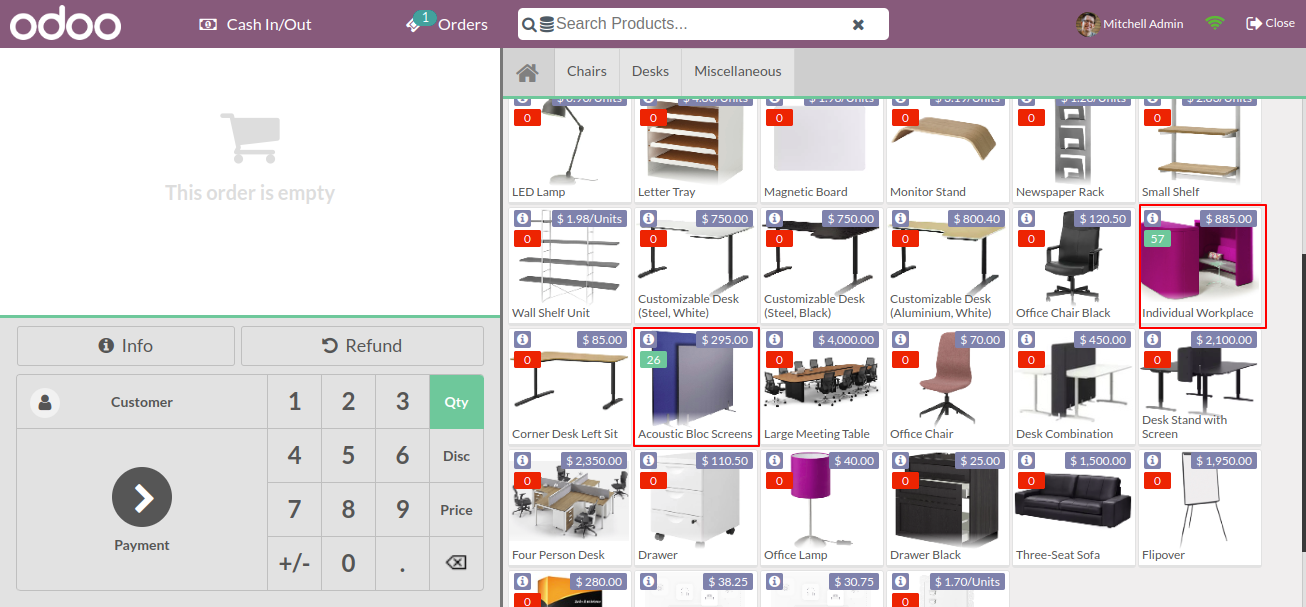Switch numpad to Disc mode
This screenshot has width=1306, height=607.
[456, 456]
